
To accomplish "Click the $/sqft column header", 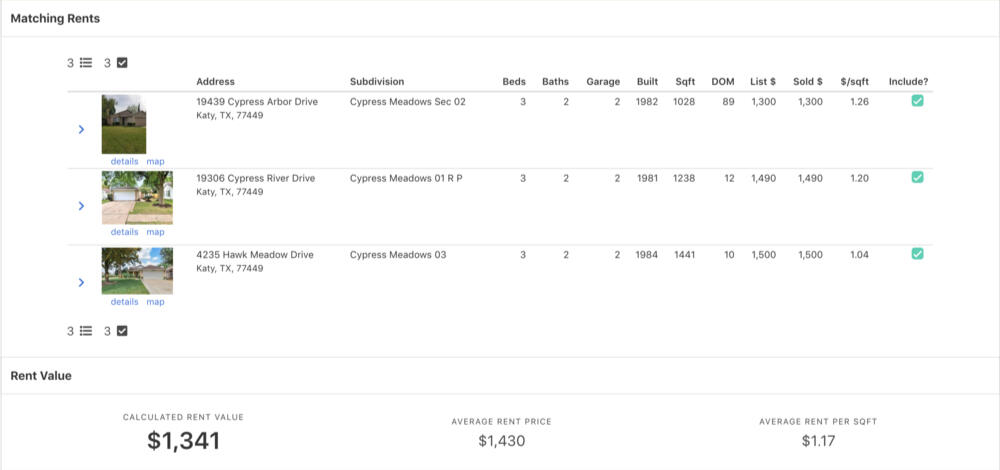I will [x=855, y=82].
